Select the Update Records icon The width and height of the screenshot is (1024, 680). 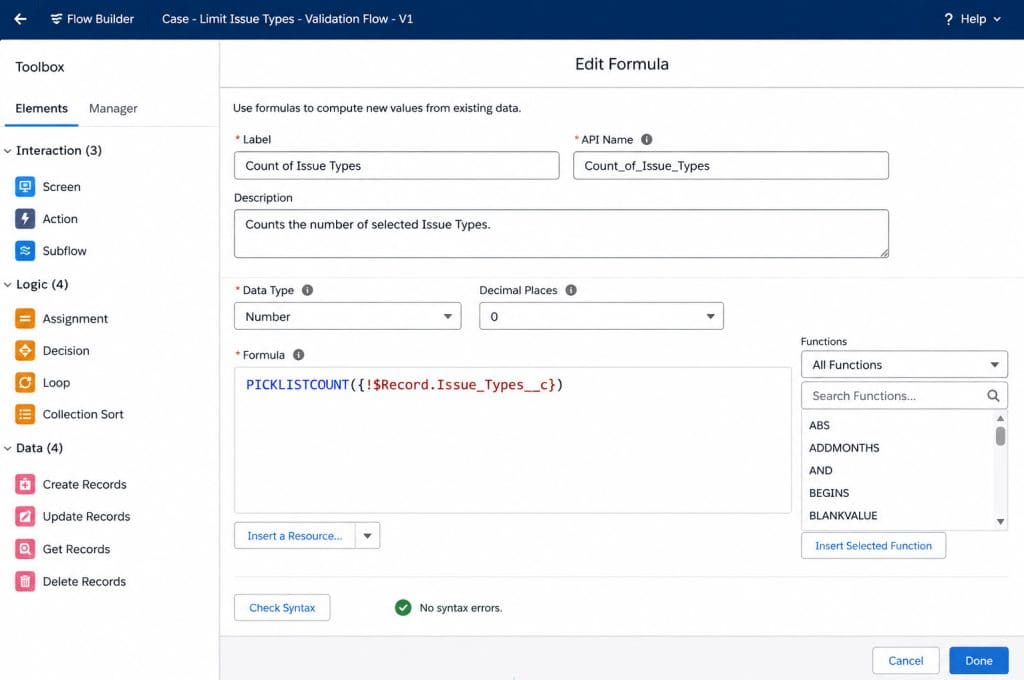[x=25, y=517]
